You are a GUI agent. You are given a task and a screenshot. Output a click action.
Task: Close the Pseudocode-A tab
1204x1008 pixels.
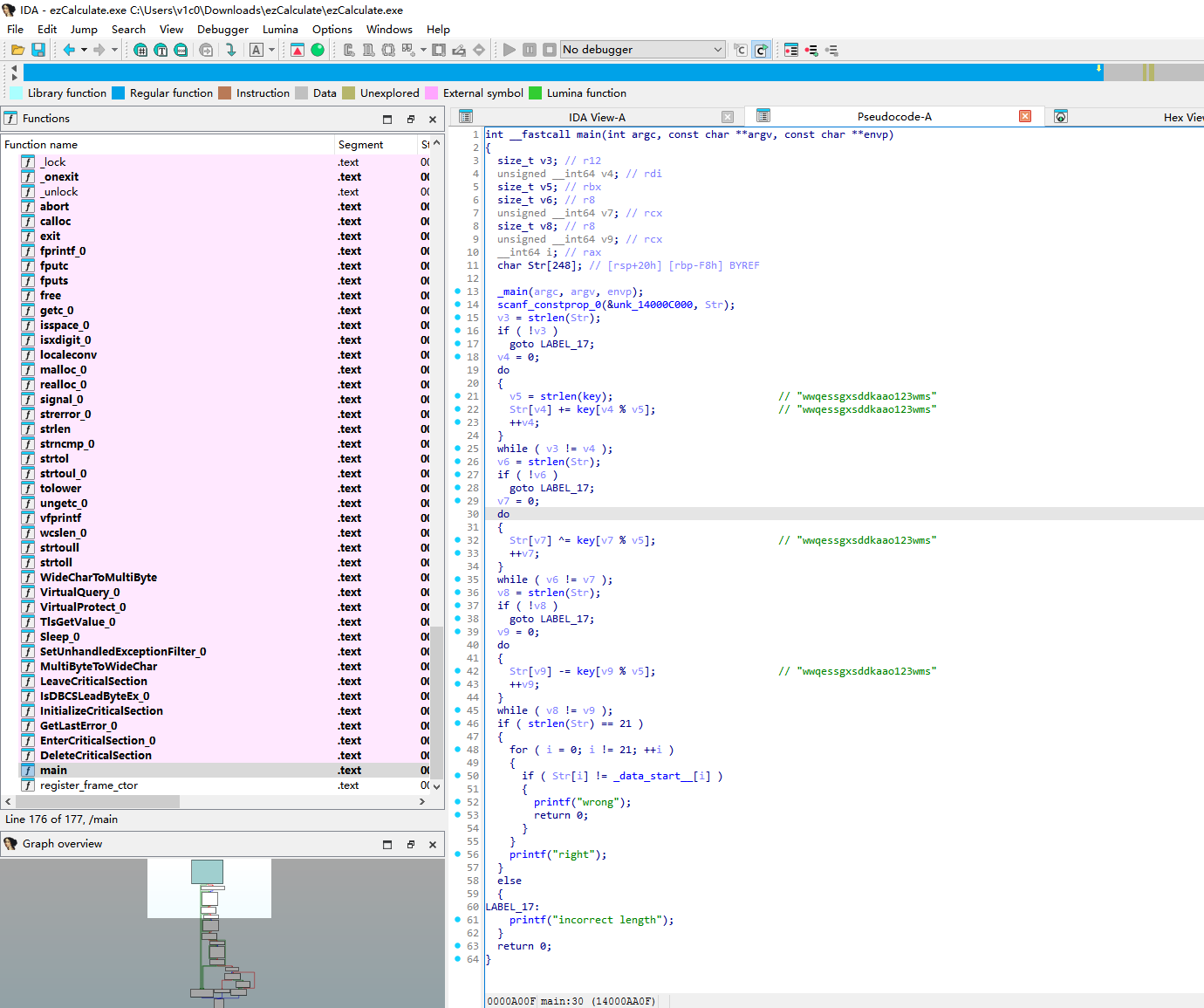point(1025,116)
